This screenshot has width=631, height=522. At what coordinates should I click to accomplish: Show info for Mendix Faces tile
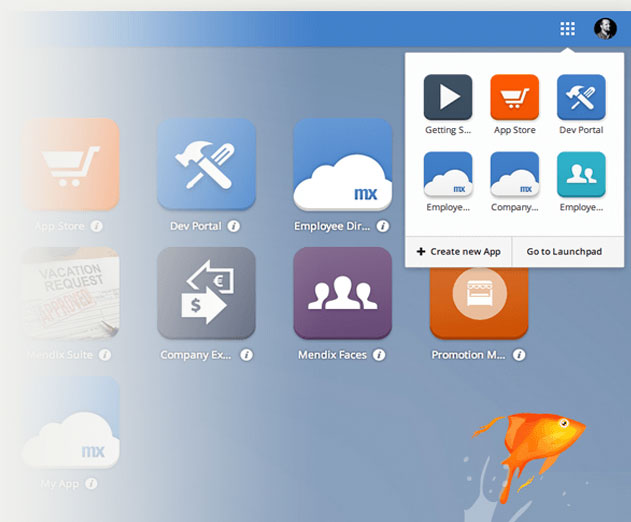click(x=379, y=355)
